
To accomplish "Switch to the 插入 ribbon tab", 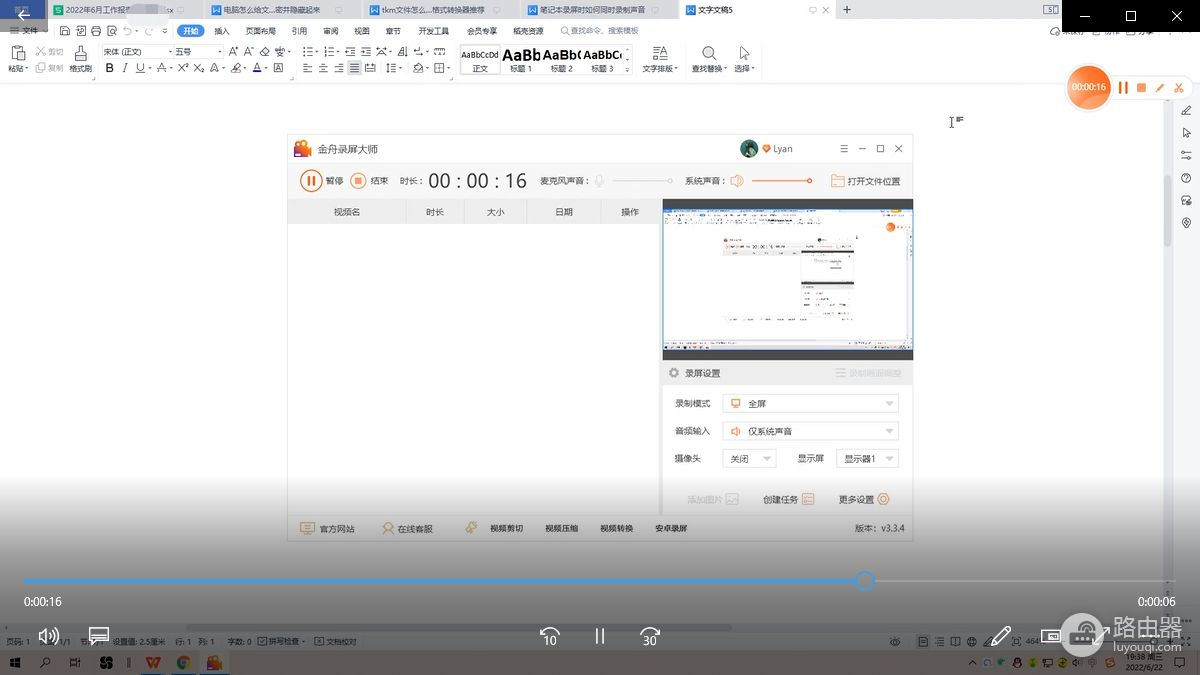I will coord(222,31).
